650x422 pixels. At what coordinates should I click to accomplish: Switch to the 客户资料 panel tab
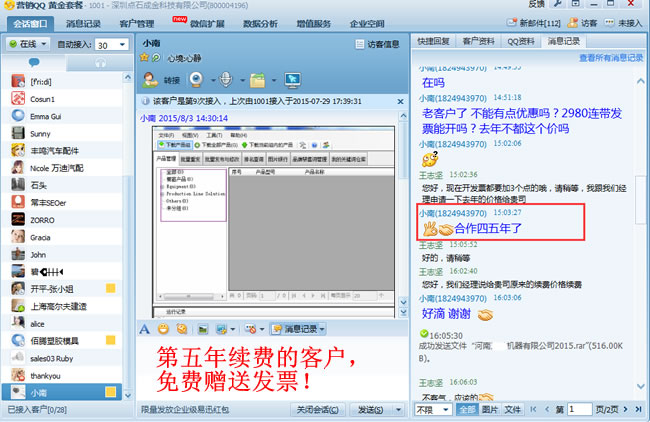[x=478, y=41]
